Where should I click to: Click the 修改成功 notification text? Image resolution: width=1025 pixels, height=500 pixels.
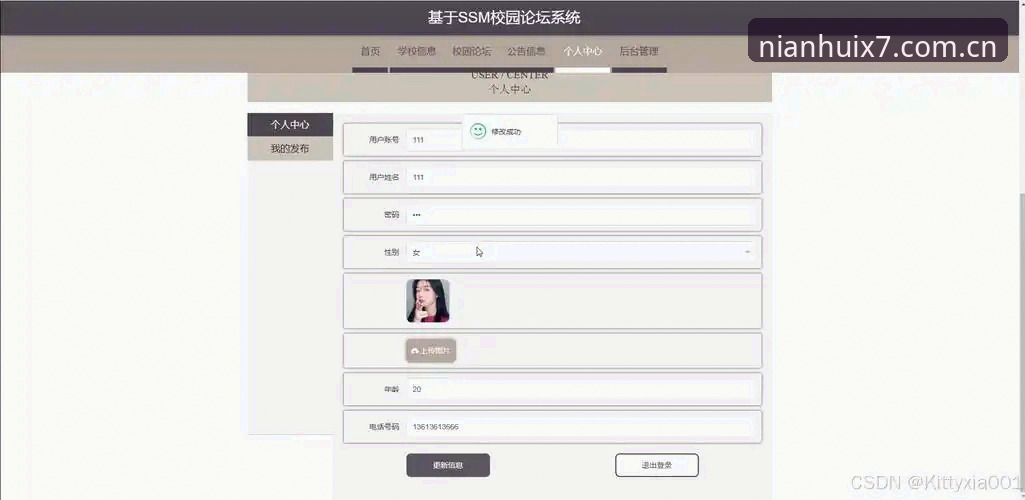(x=506, y=131)
